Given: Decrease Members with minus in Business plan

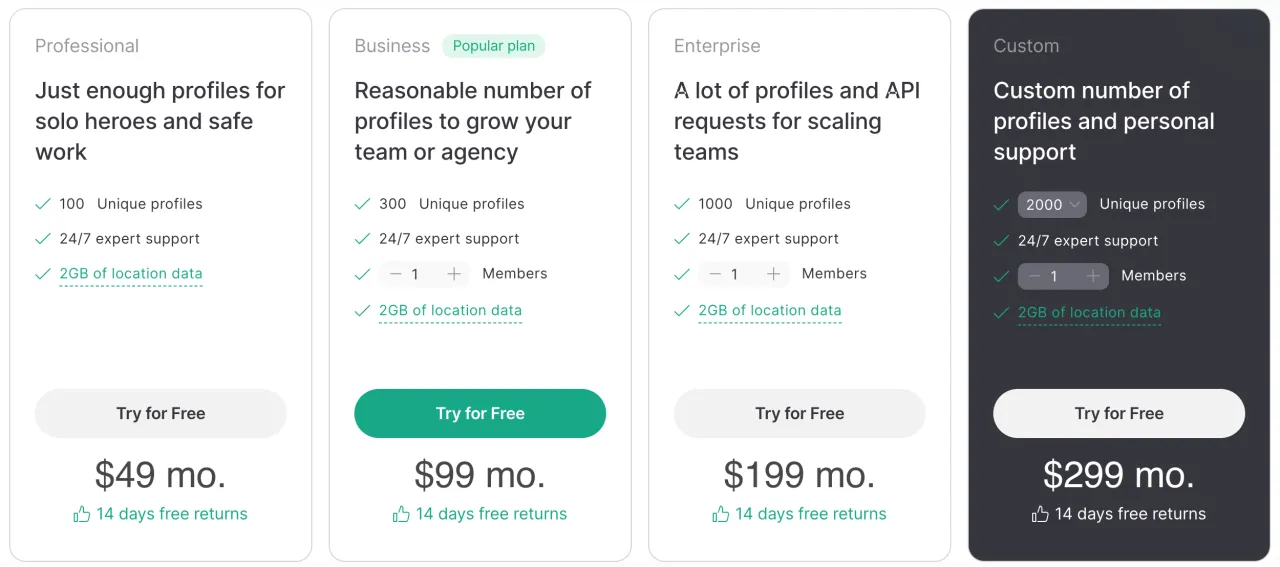Looking at the screenshot, I should (x=396, y=274).
